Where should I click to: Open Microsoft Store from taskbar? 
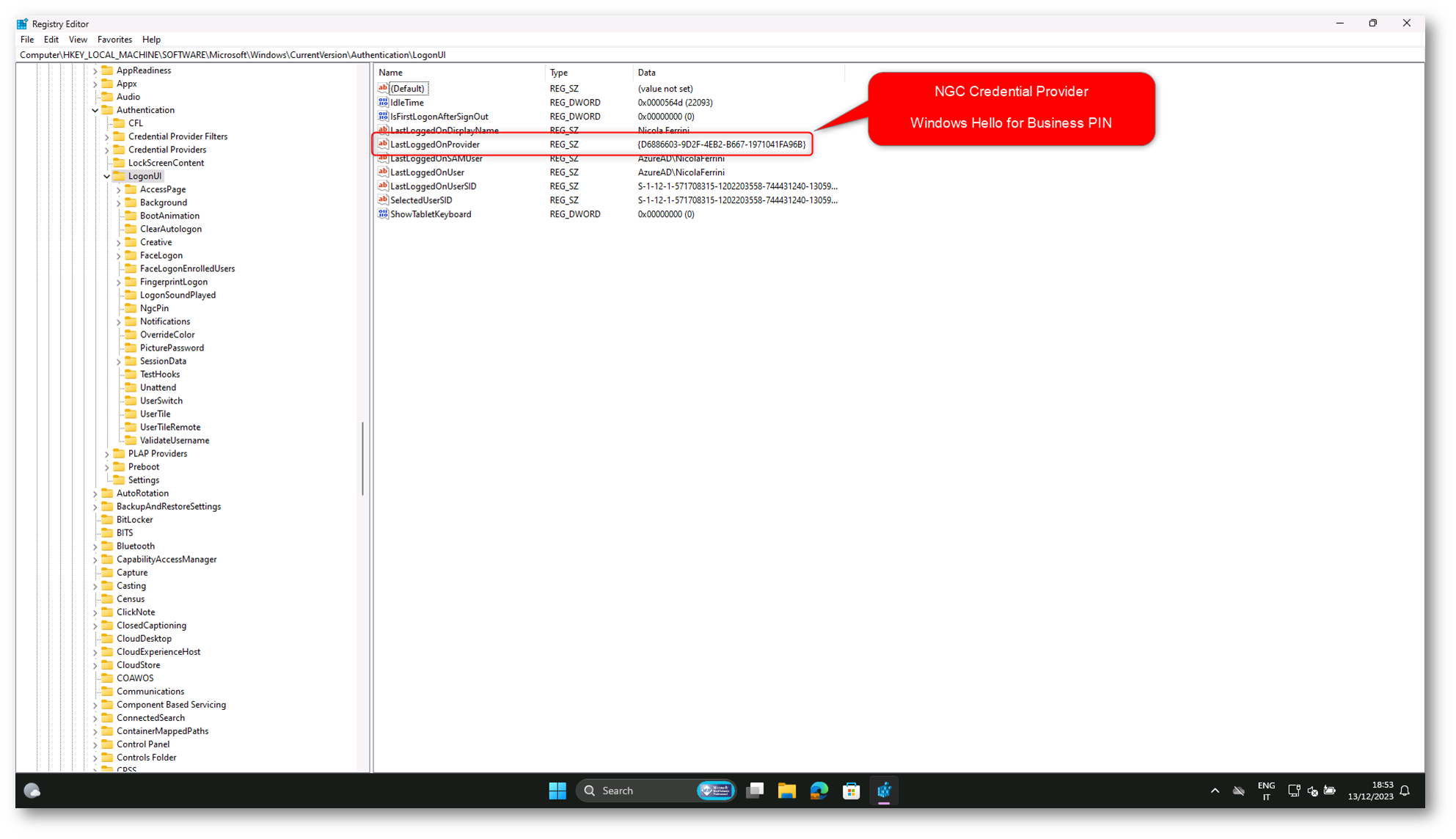click(851, 791)
